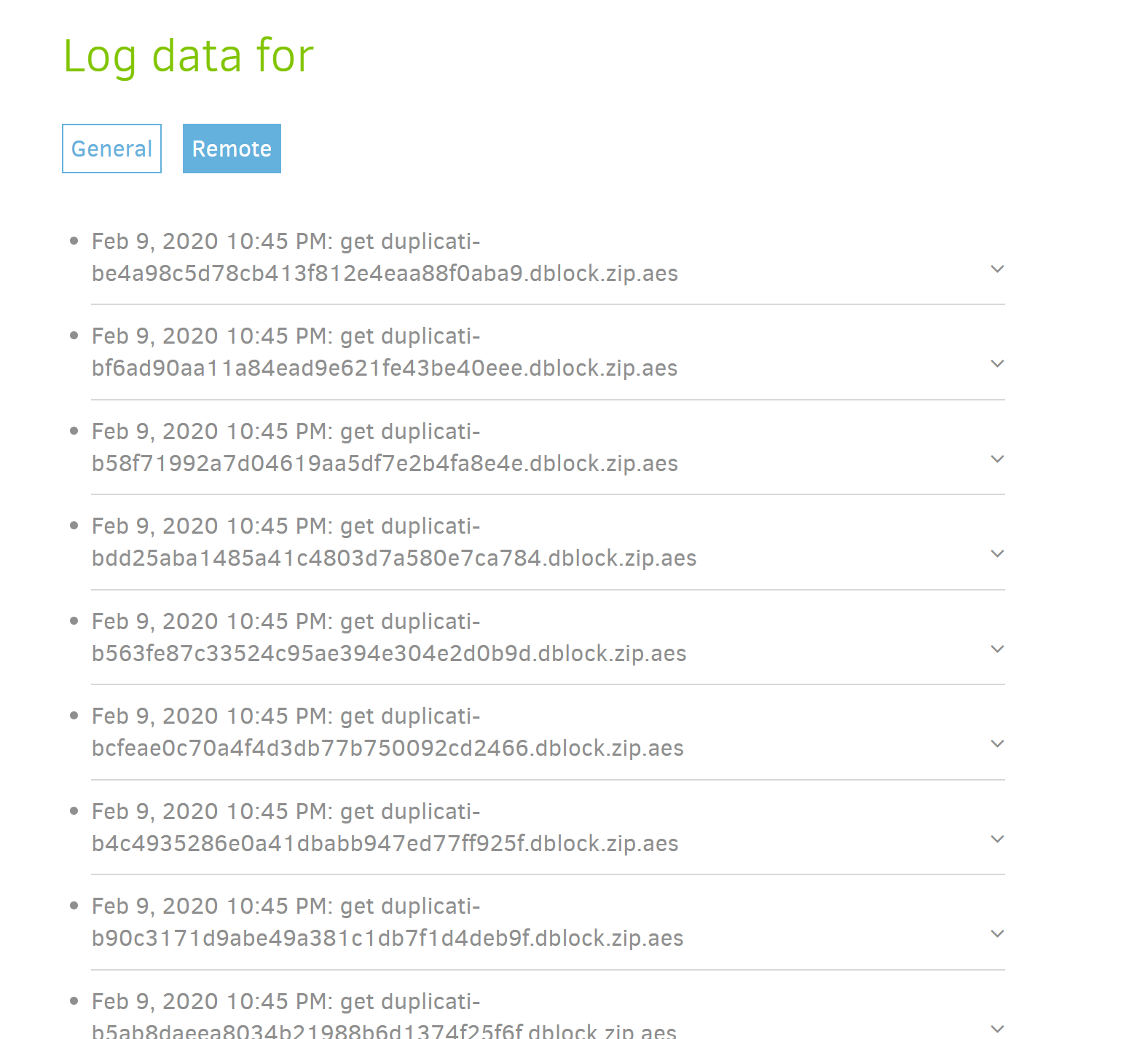
Task: Expand the duplicati-bcfeae0c70a4f4d3db77b750092cd2466 entry
Action: tap(997, 745)
